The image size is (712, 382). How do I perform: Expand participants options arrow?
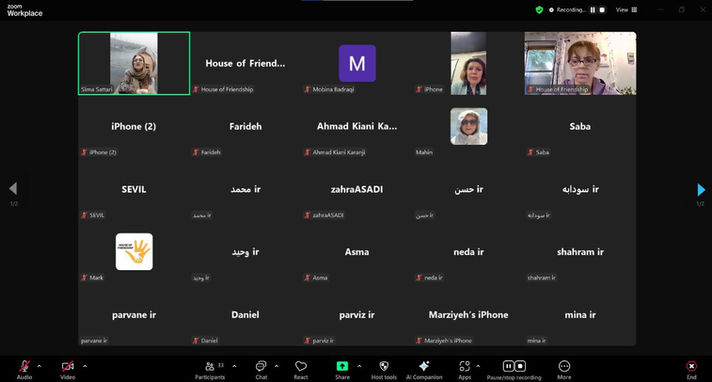(x=234, y=366)
